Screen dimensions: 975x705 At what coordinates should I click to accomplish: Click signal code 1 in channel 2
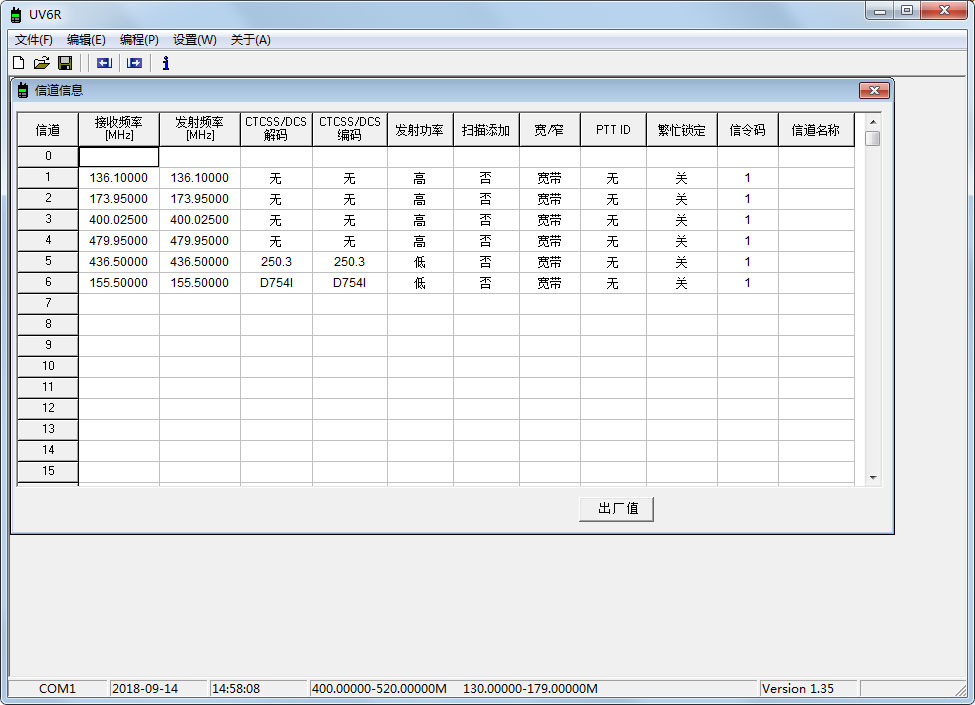click(747, 199)
